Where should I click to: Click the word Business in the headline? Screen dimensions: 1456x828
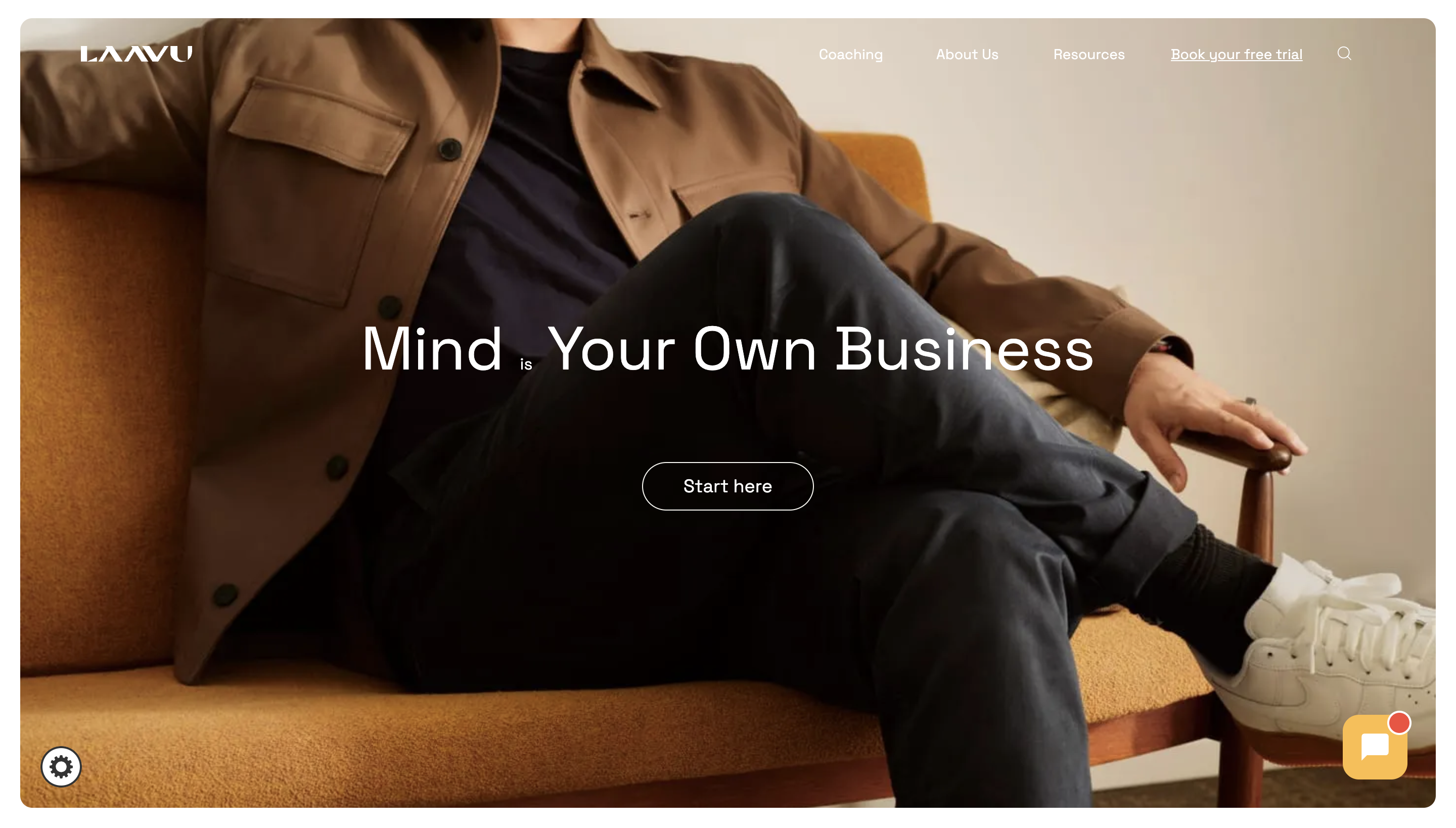(965, 349)
